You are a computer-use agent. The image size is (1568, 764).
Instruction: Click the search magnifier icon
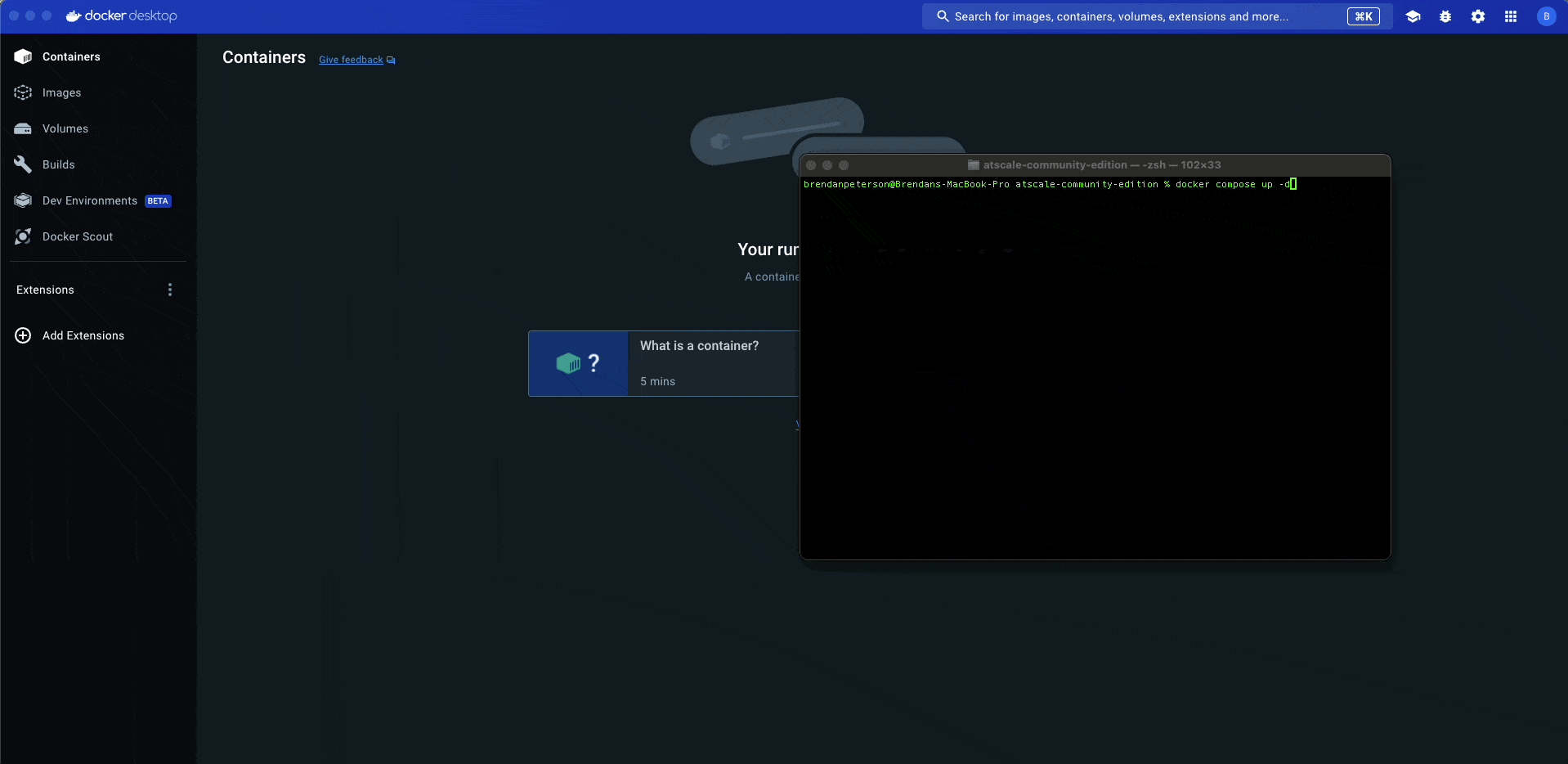[943, 16]
